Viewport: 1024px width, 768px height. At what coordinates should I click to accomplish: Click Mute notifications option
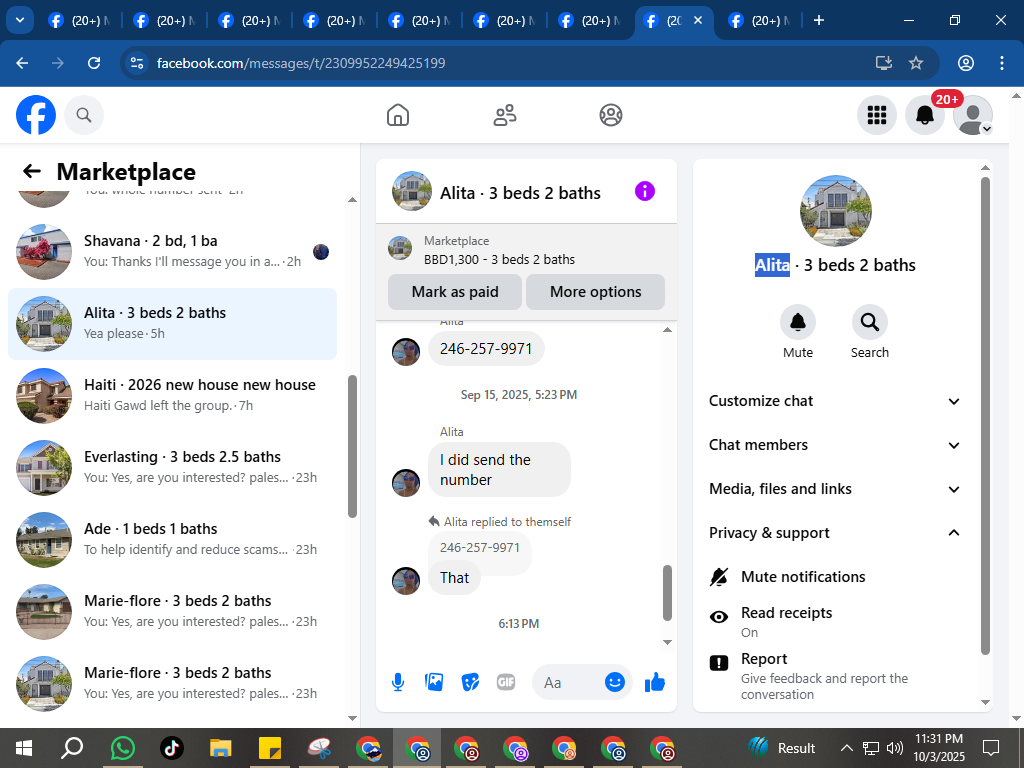click(x=836, y=577)
